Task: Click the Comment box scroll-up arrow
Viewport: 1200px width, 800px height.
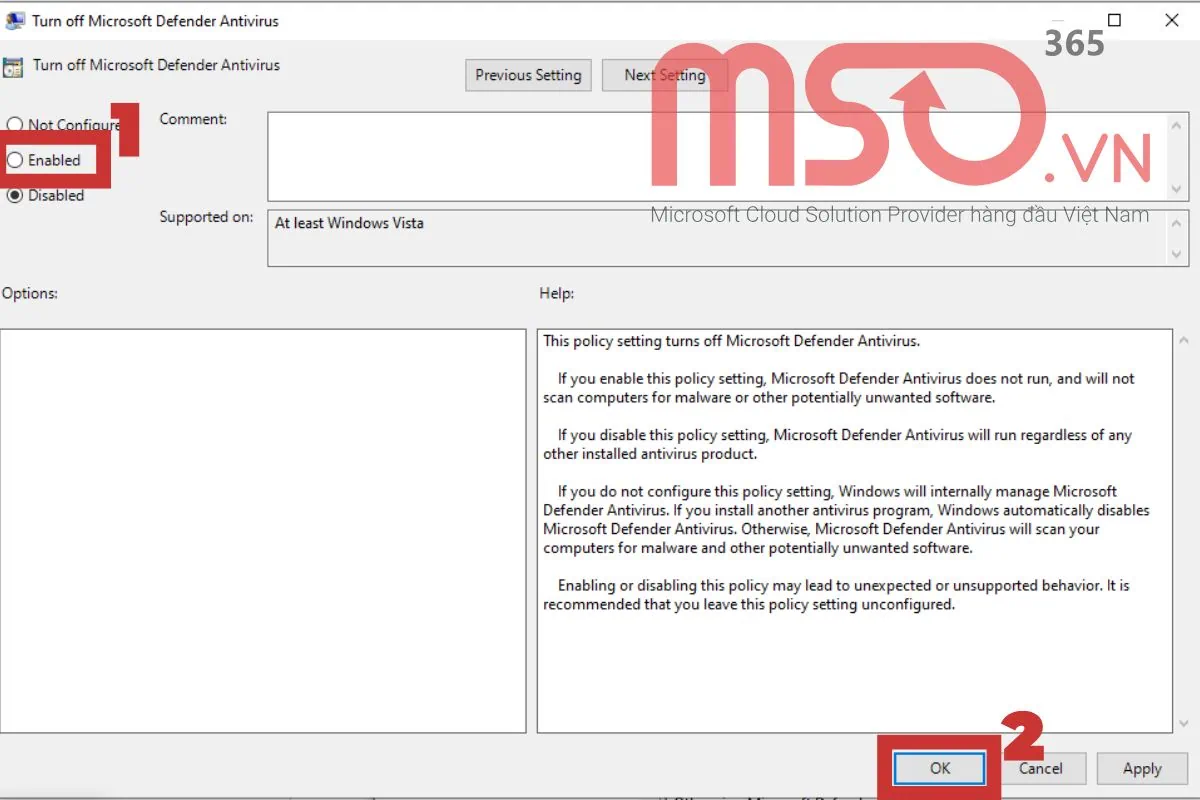Action: point(1178,123)
